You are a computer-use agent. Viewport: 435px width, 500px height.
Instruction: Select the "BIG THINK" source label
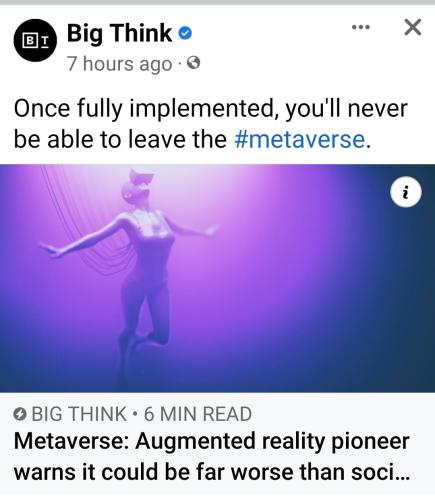[x=79, y=414]
